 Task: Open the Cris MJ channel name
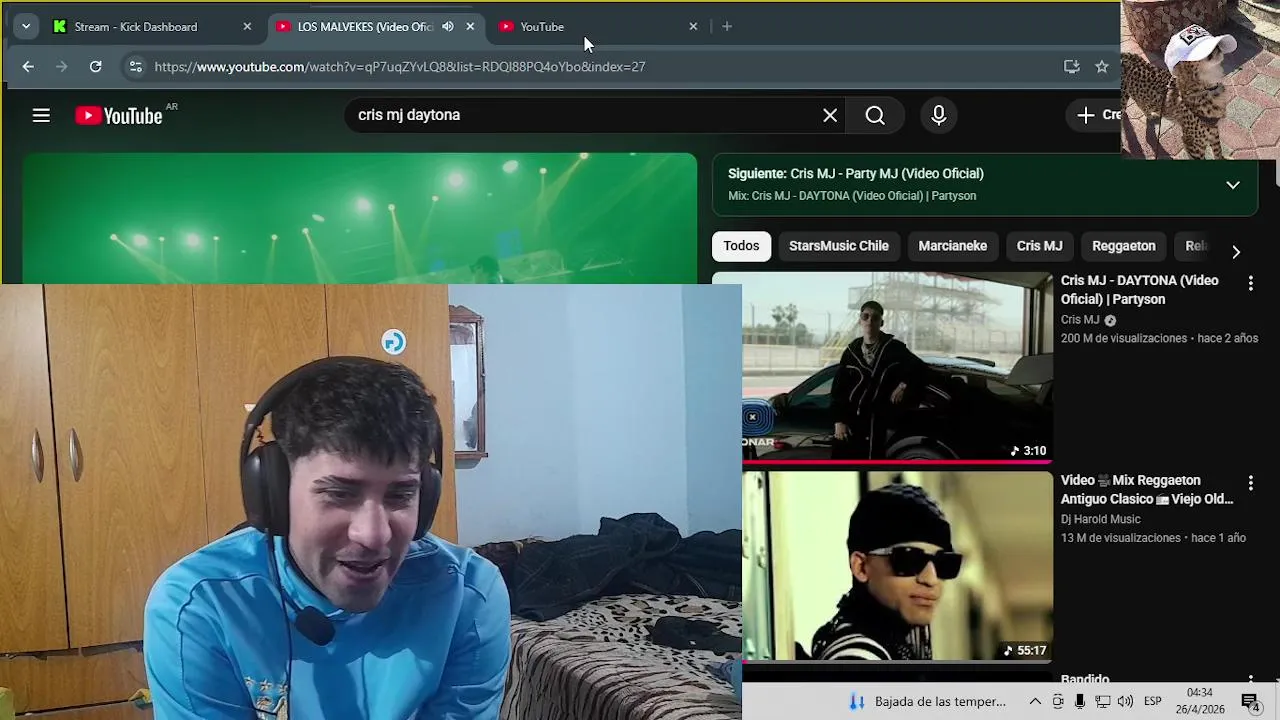(1080, 320)
